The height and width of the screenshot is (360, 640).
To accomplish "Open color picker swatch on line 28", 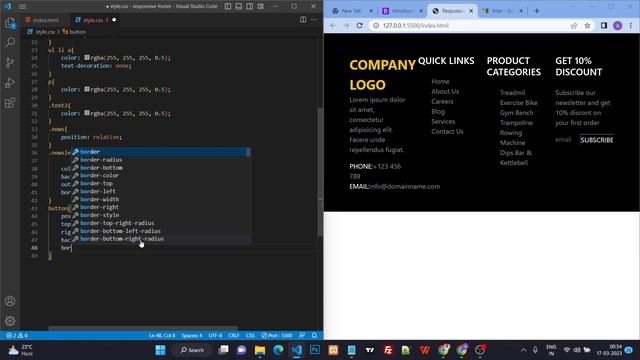I will coord(87,89).
